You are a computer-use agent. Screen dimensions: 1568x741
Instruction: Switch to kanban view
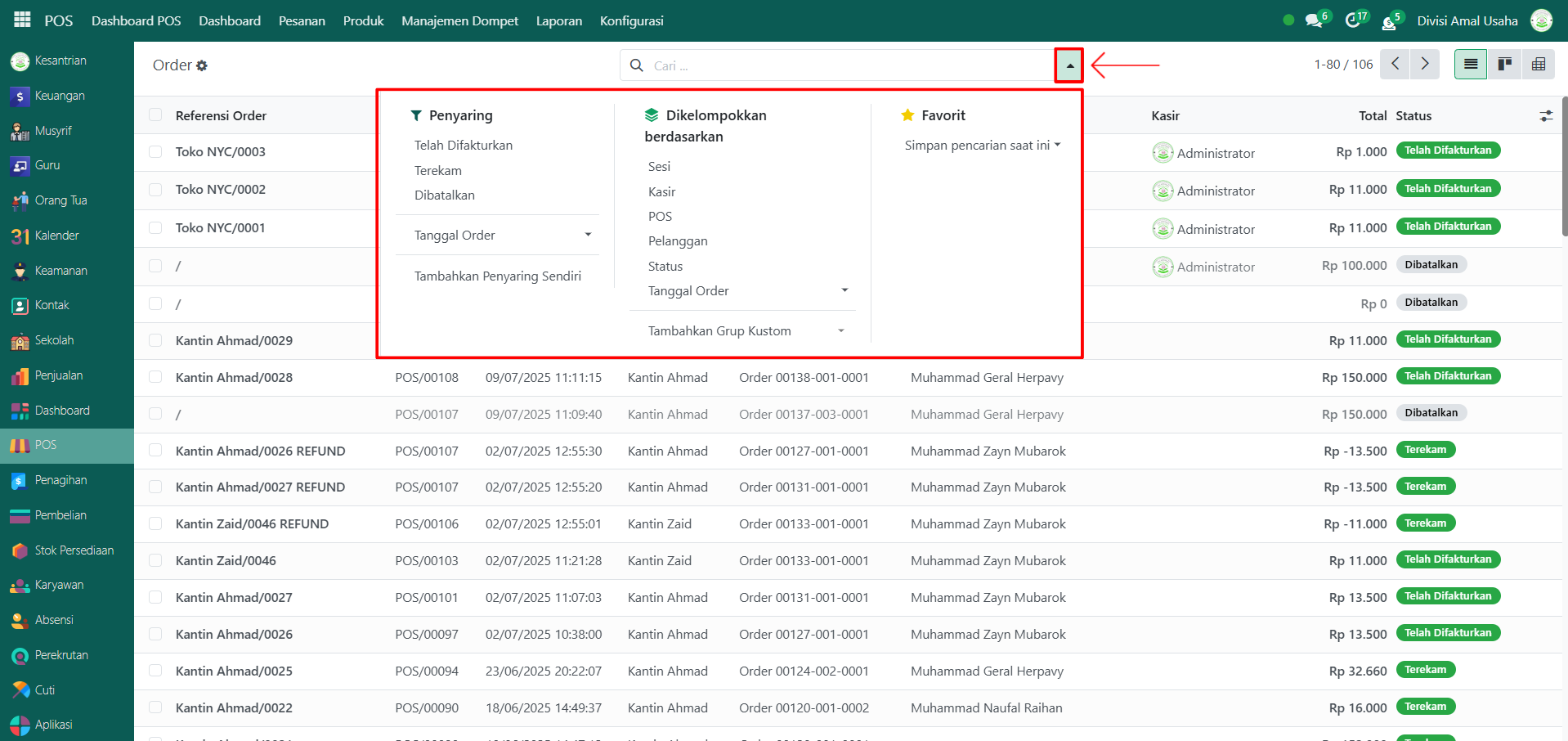coord(1504,65)
